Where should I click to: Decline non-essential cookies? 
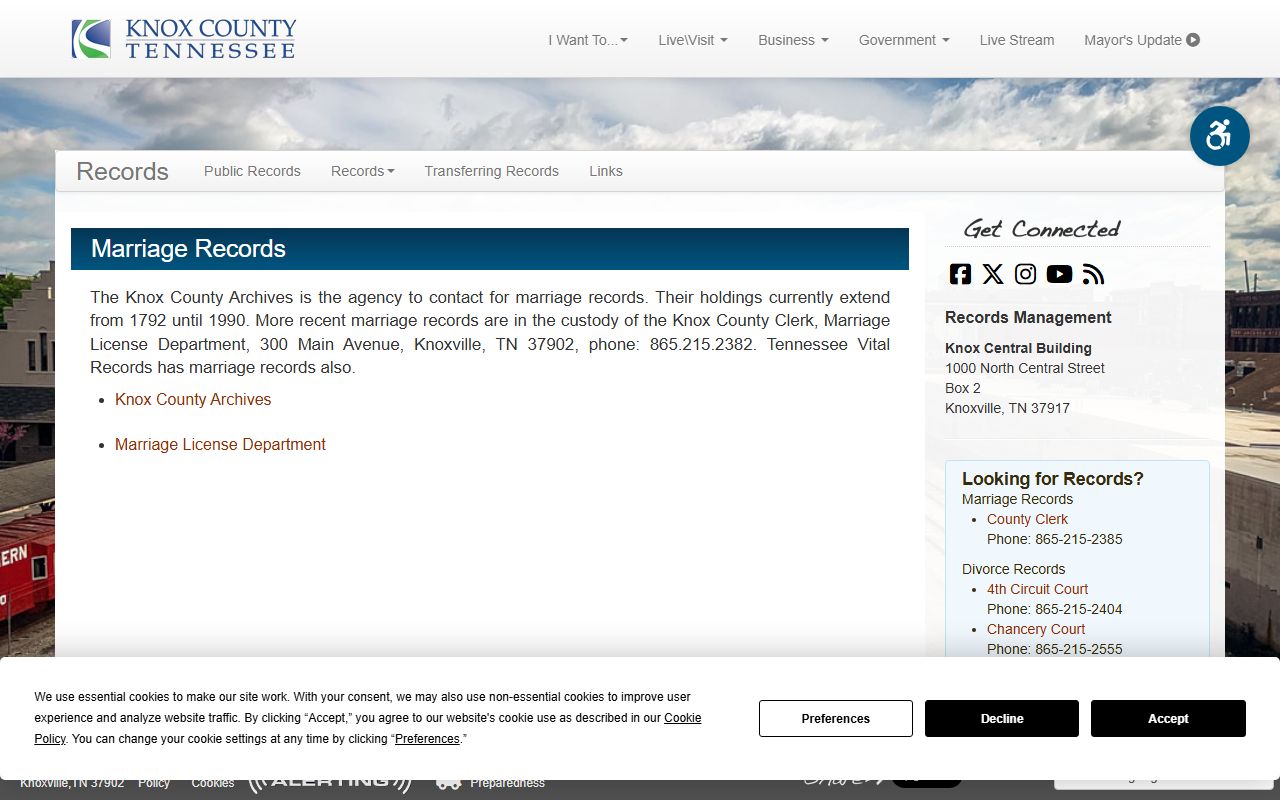click(1002, 718)
